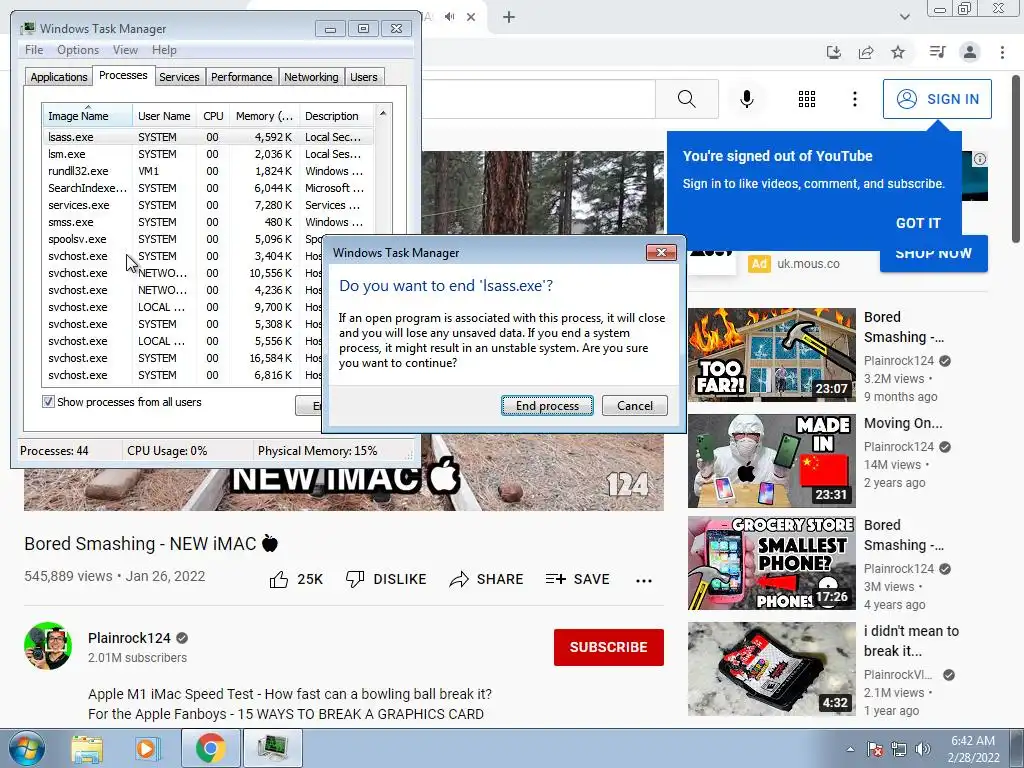Click the SIGN IN button

point(937,99)
